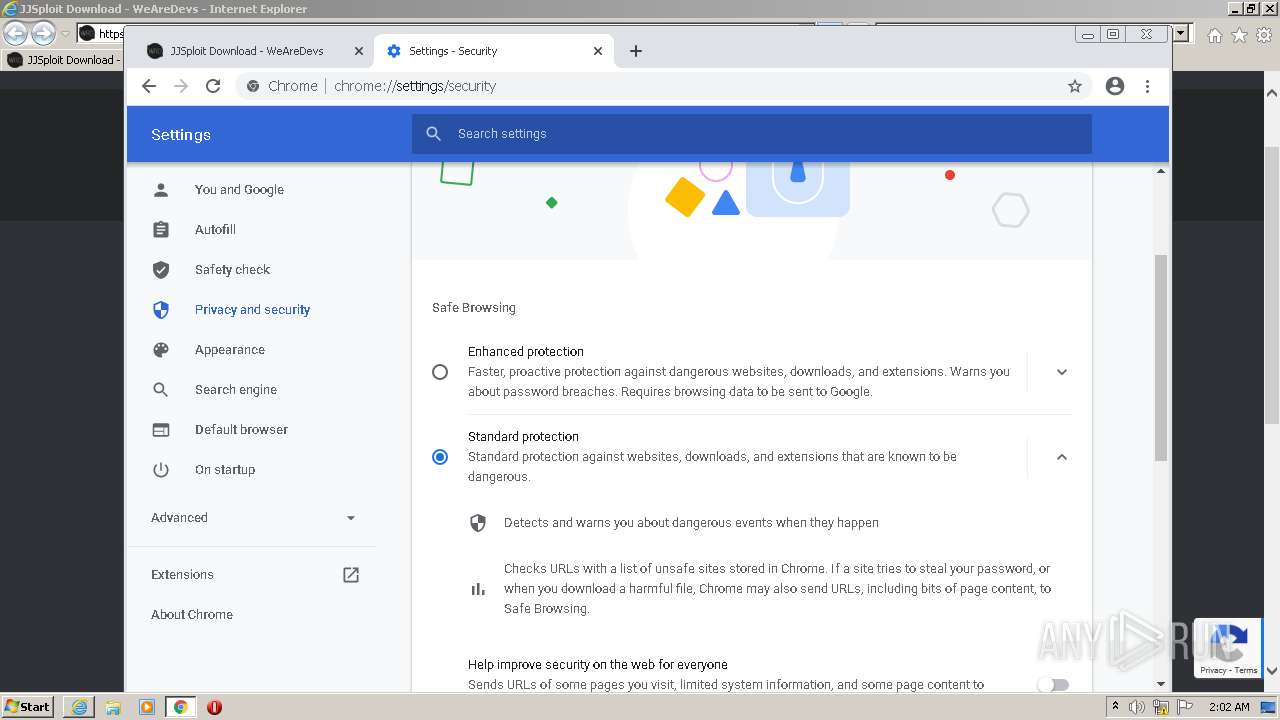This screenshot has width=1280, height=720.
Task: Click the Safe Browsing section heading
Action: click(x=474, y=308)
